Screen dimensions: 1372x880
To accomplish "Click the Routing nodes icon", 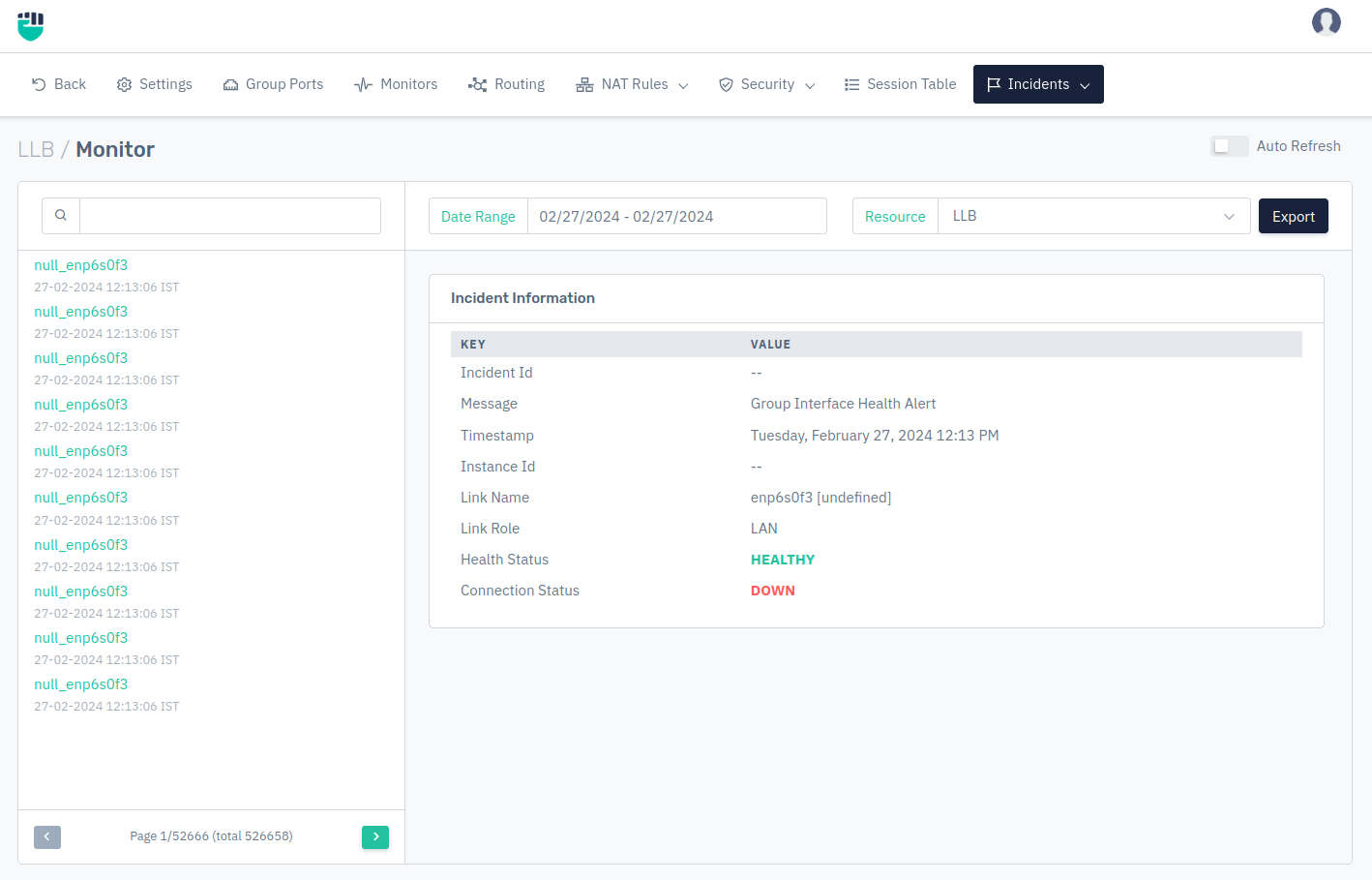I will tap(477, 85).
